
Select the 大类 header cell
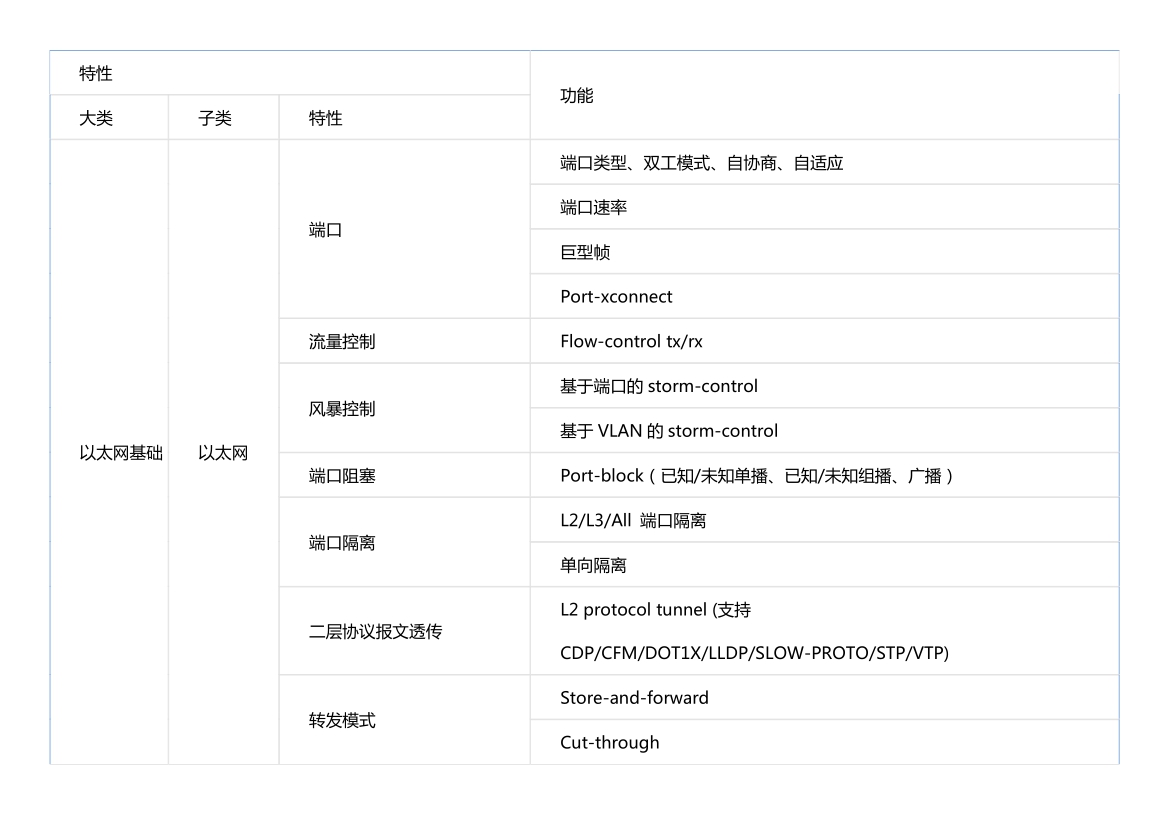(x=109, y=117)
